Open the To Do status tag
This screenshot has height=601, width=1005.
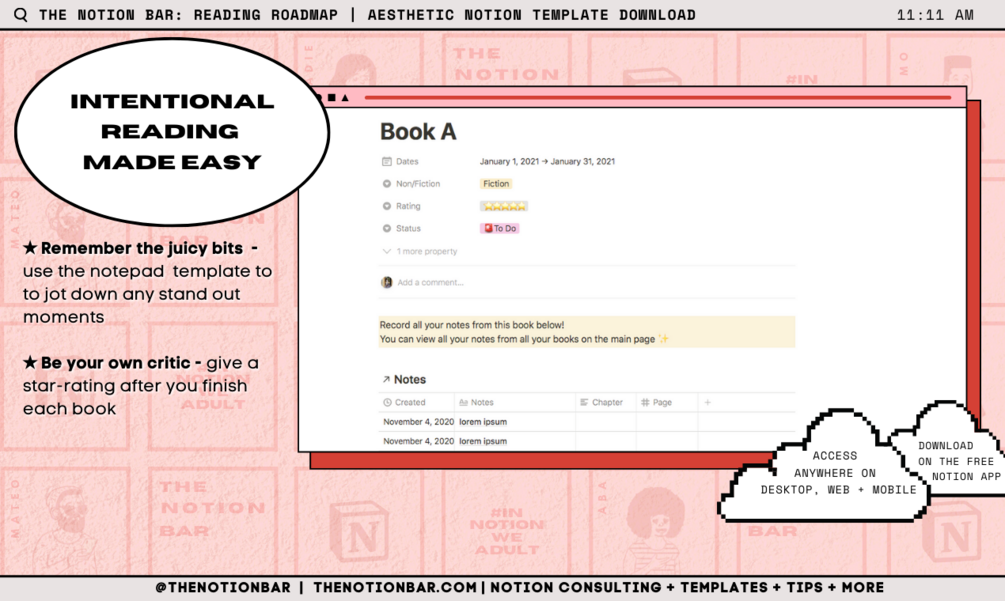[500, 229]
